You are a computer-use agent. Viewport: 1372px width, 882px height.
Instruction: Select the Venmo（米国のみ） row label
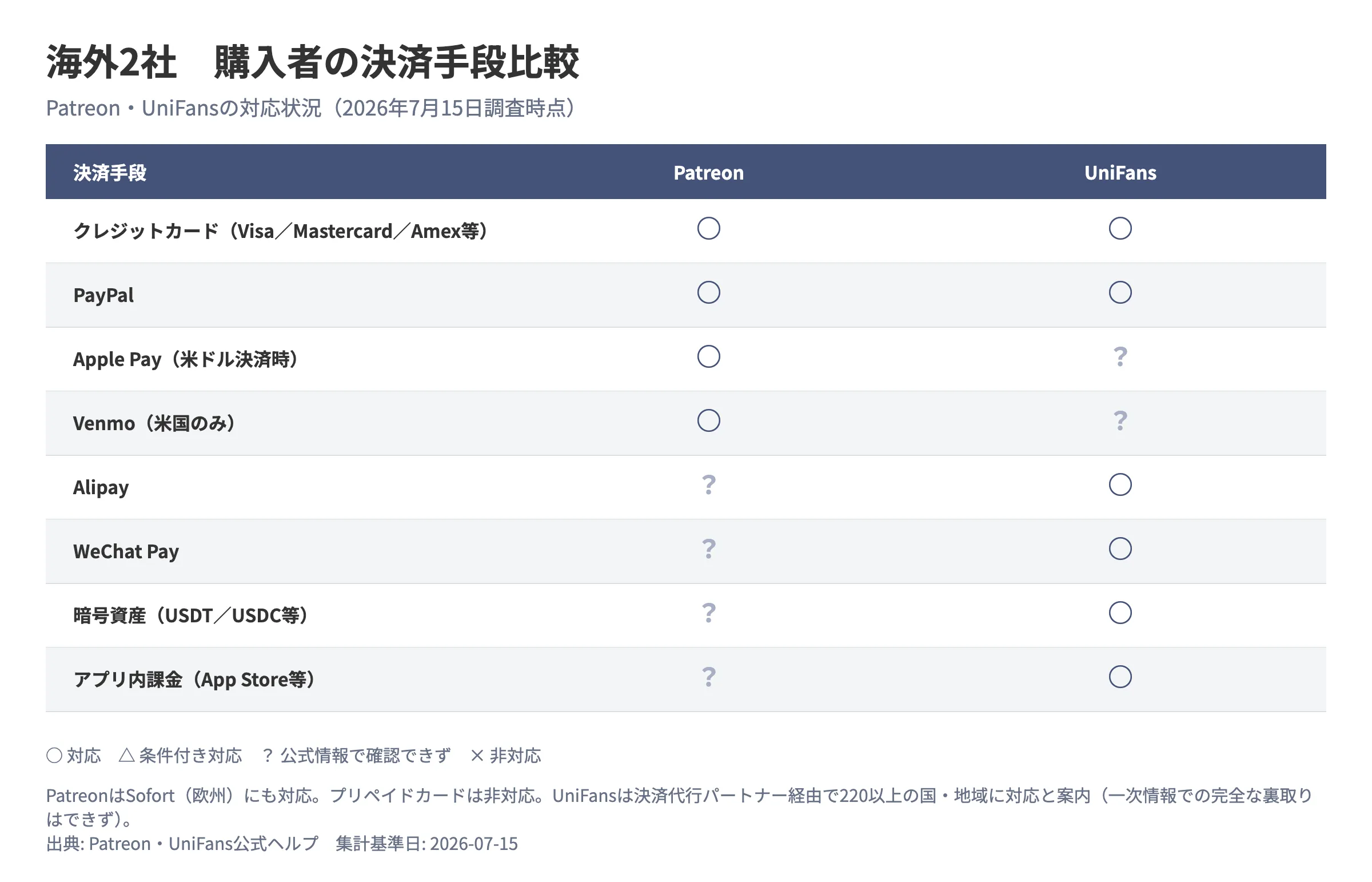[155, 424]
